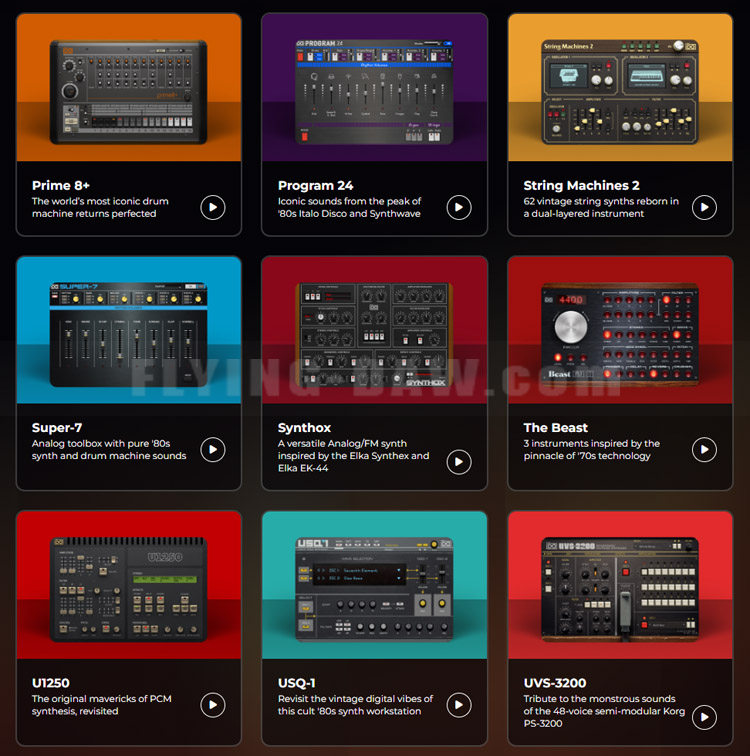
Task: Click the Program 24 title
Action: click(315, 186)
